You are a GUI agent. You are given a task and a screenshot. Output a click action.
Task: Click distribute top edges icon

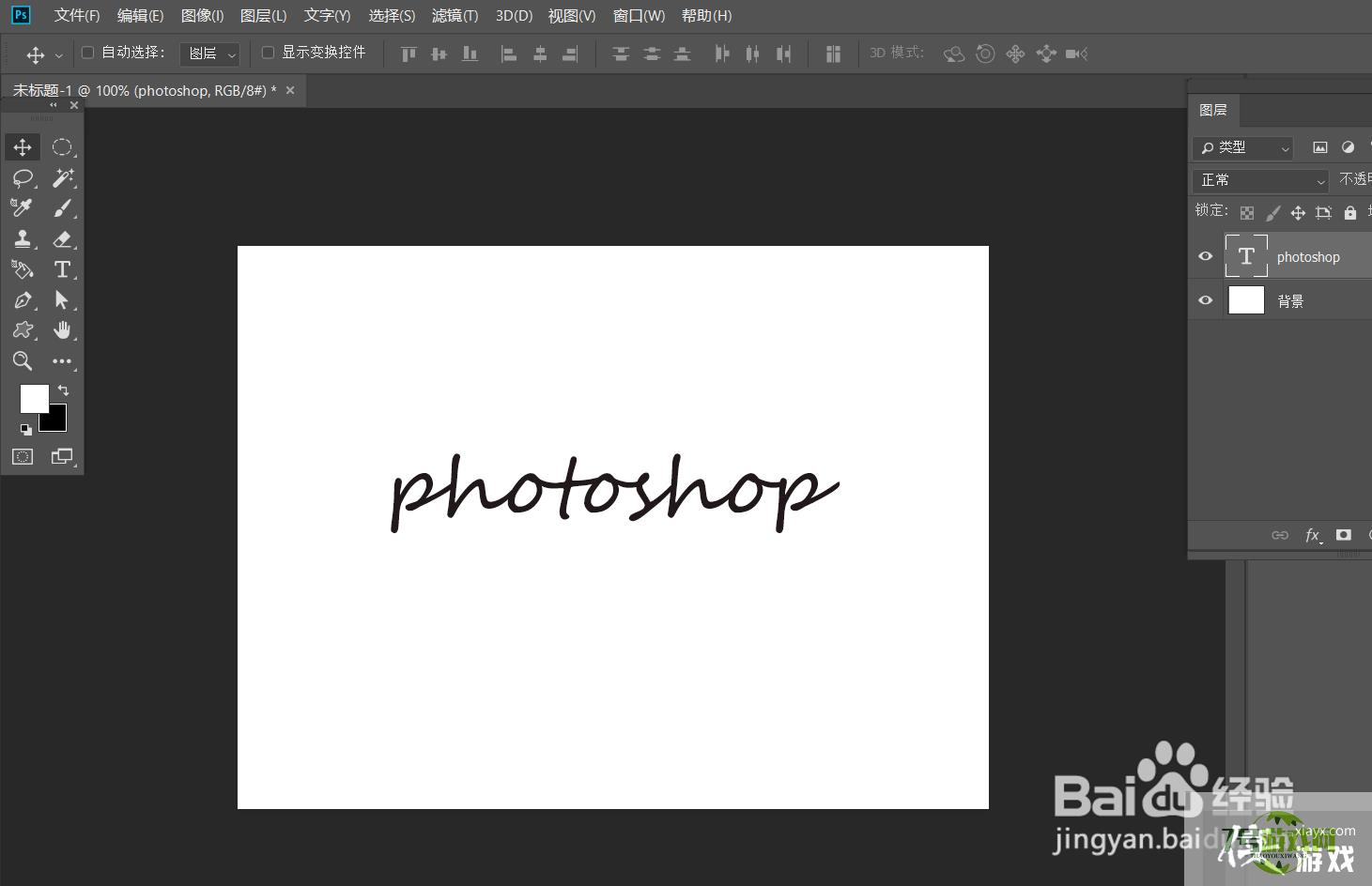621,53
